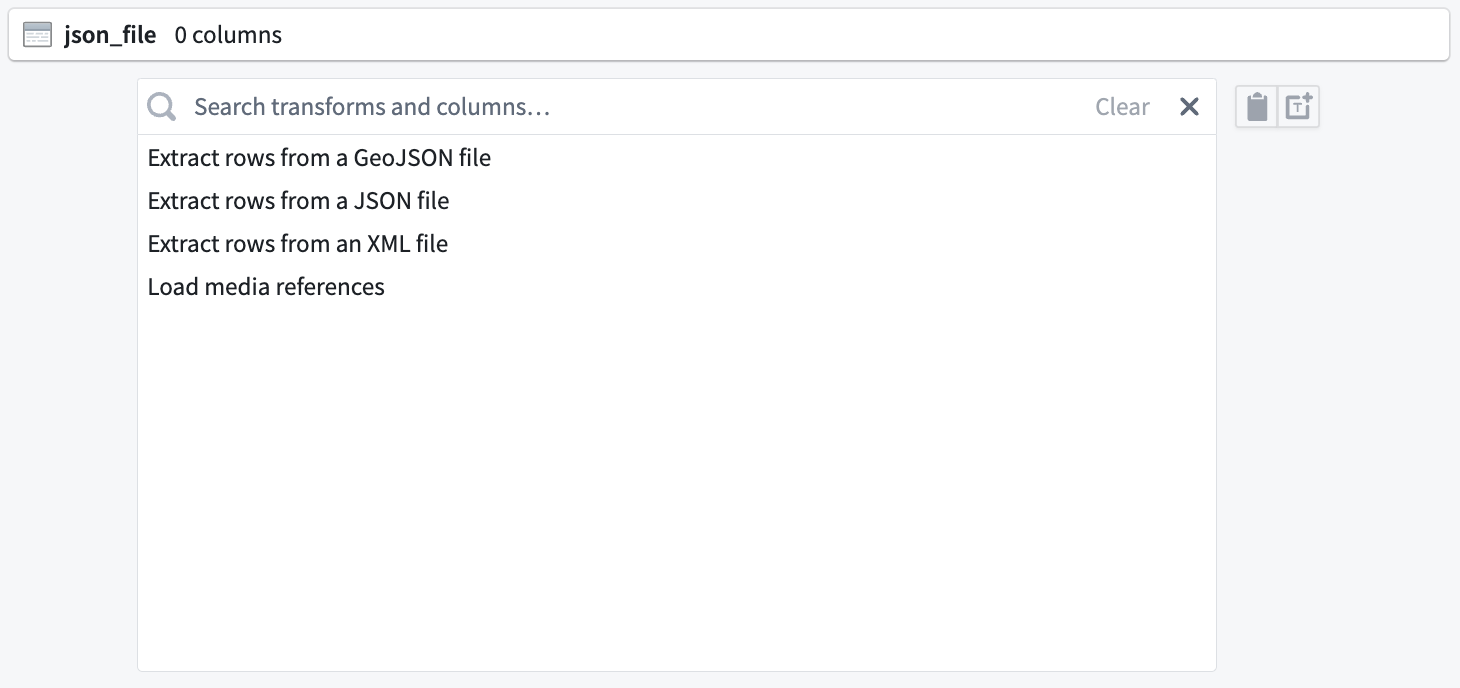Click the placeholder text in the search box
Image resolution: width=1460 pixels, height=688 pixels.
372,107
